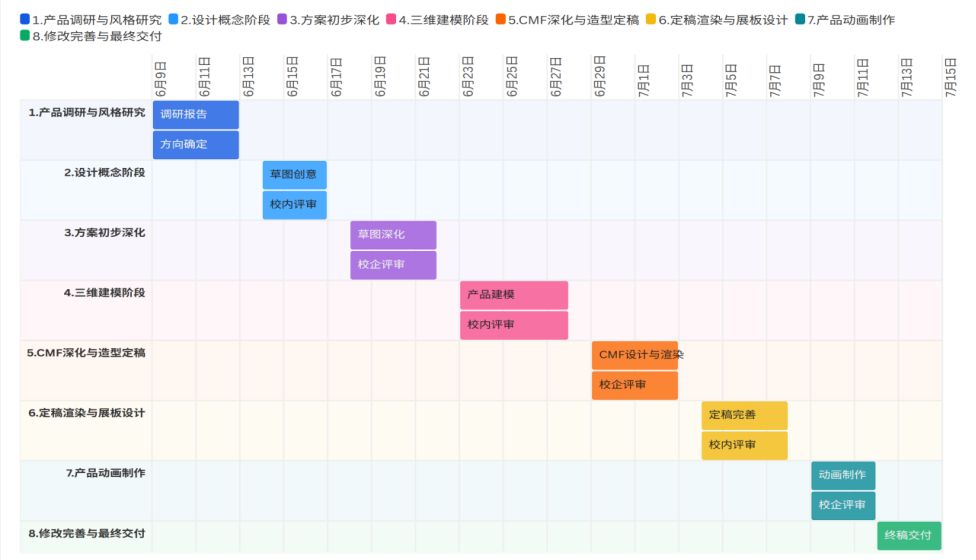Click the 6月9日 date header
This screenshot has height=560, width=976.
(x=161, y=79)
